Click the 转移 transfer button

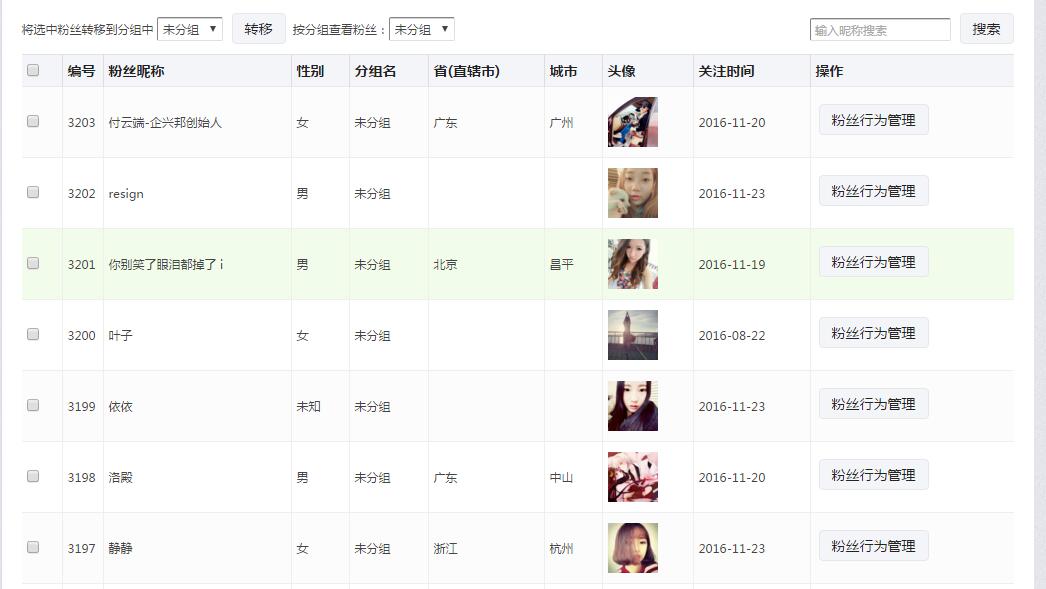tap(258, 29)
